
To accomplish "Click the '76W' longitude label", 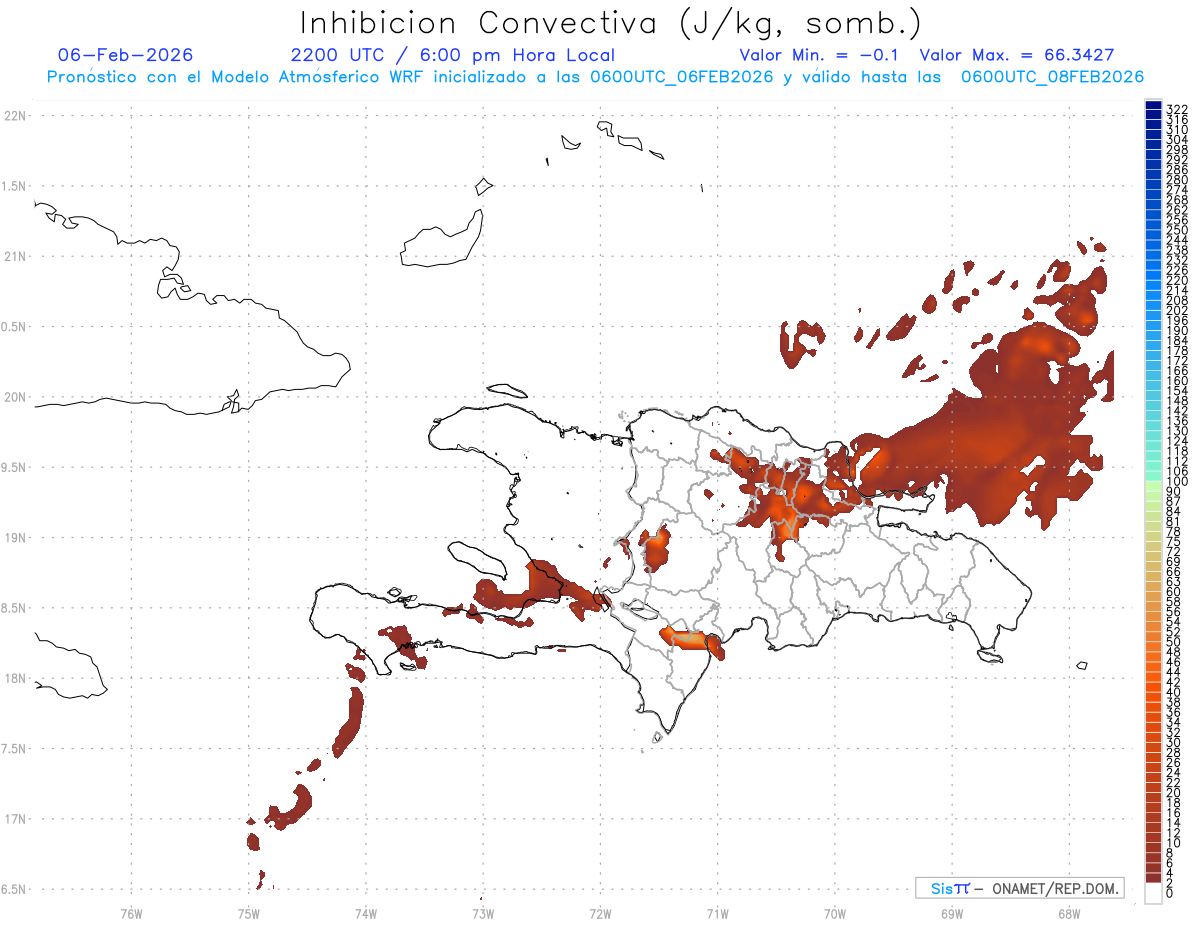I will (x=131, y=913).
